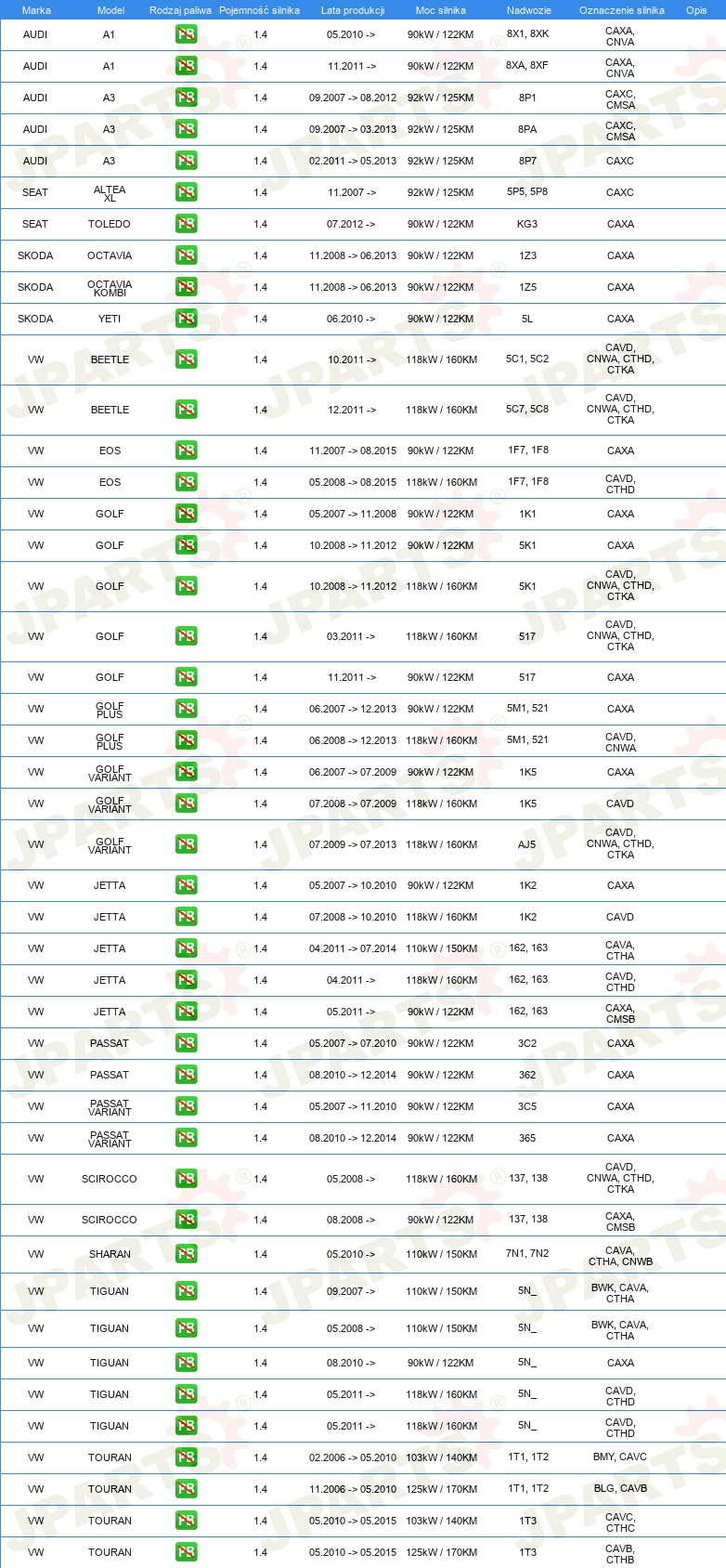726x1568 pixels.
Task: Click fuel icon in TIGUAN 08.2010 row
Action: [x=186, y=1363]
